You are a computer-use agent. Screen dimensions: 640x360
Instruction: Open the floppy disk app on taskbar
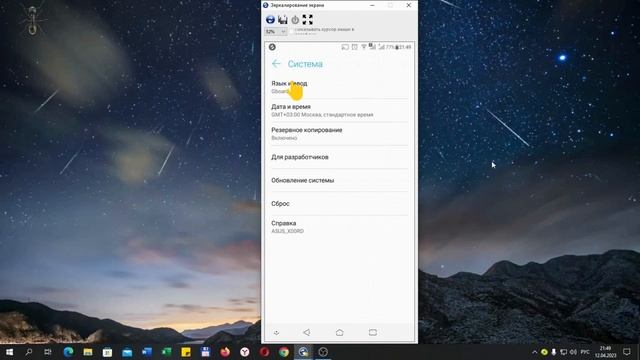click(x=205, y=352)
